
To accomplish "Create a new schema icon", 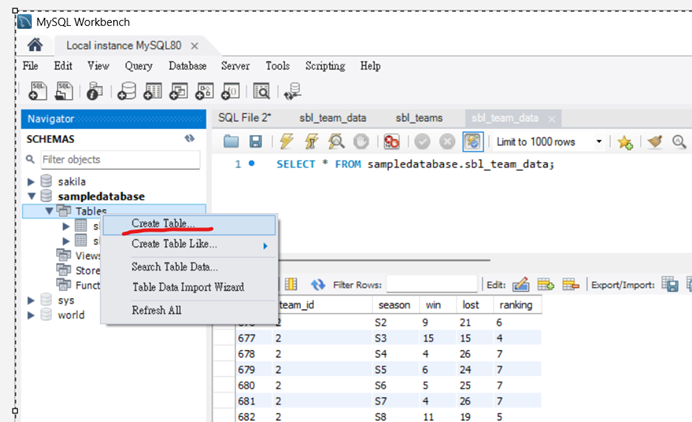I will tap(127, 91).
